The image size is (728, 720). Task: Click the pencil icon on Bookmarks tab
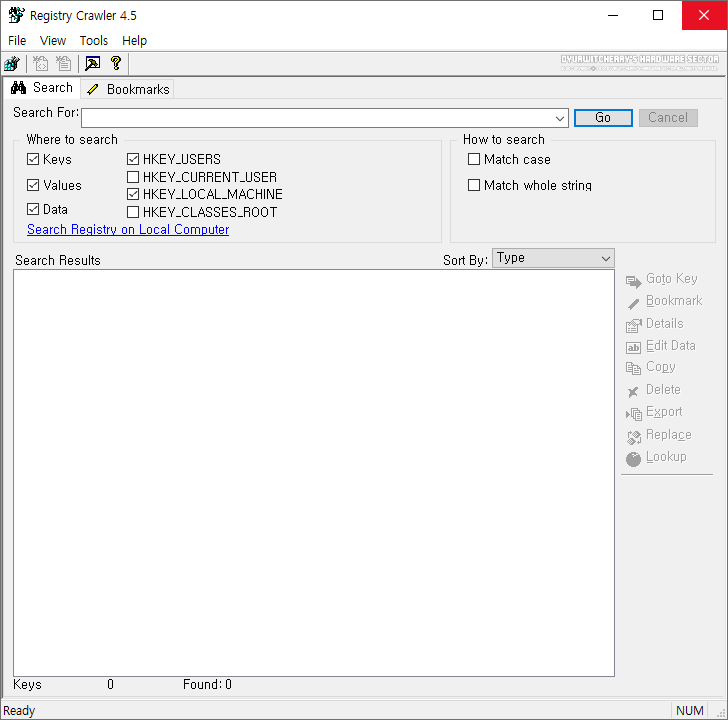pyautogui.click(x=93, y=89)
